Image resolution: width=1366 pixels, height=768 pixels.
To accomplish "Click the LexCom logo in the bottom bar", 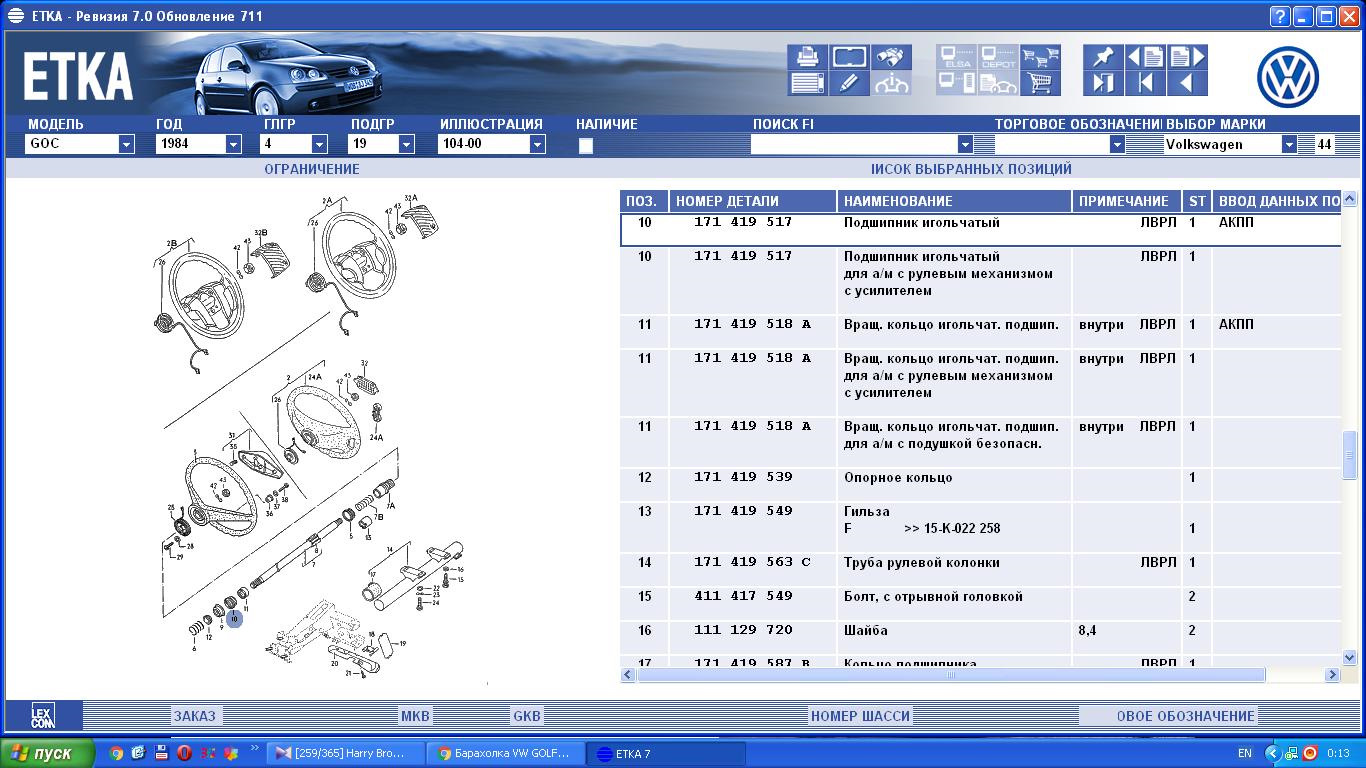I will [x=43, y=715].
